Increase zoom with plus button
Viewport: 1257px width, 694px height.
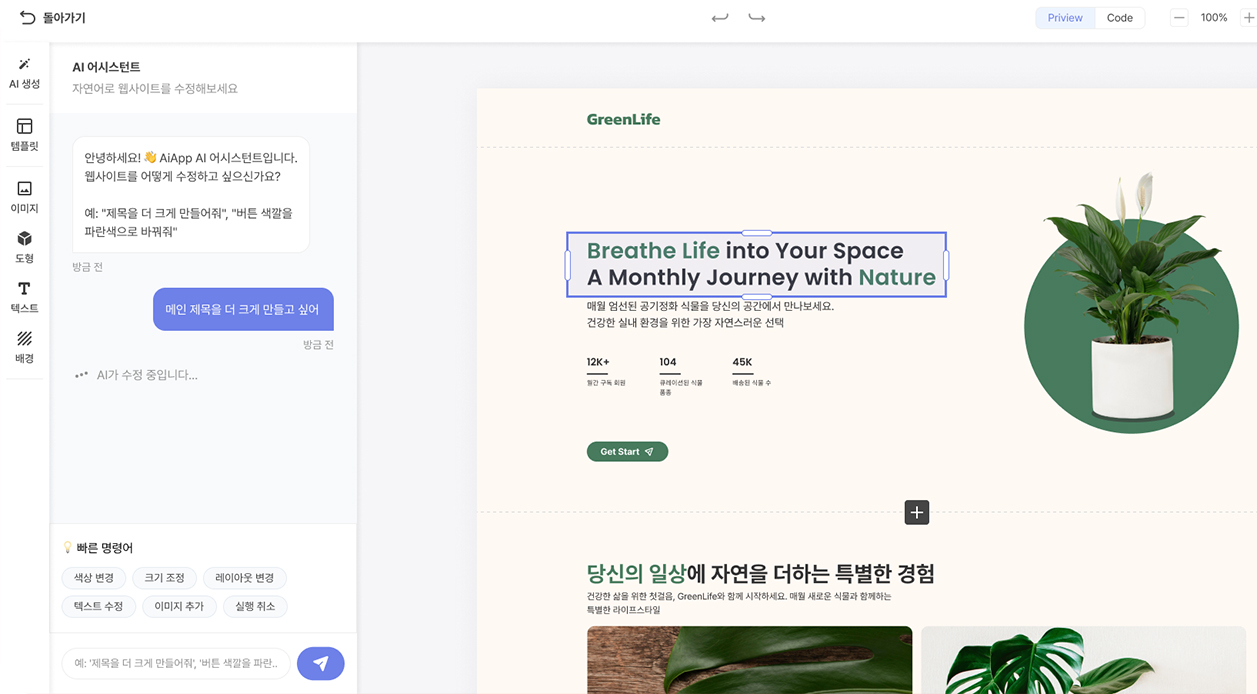pos(1248,18)
